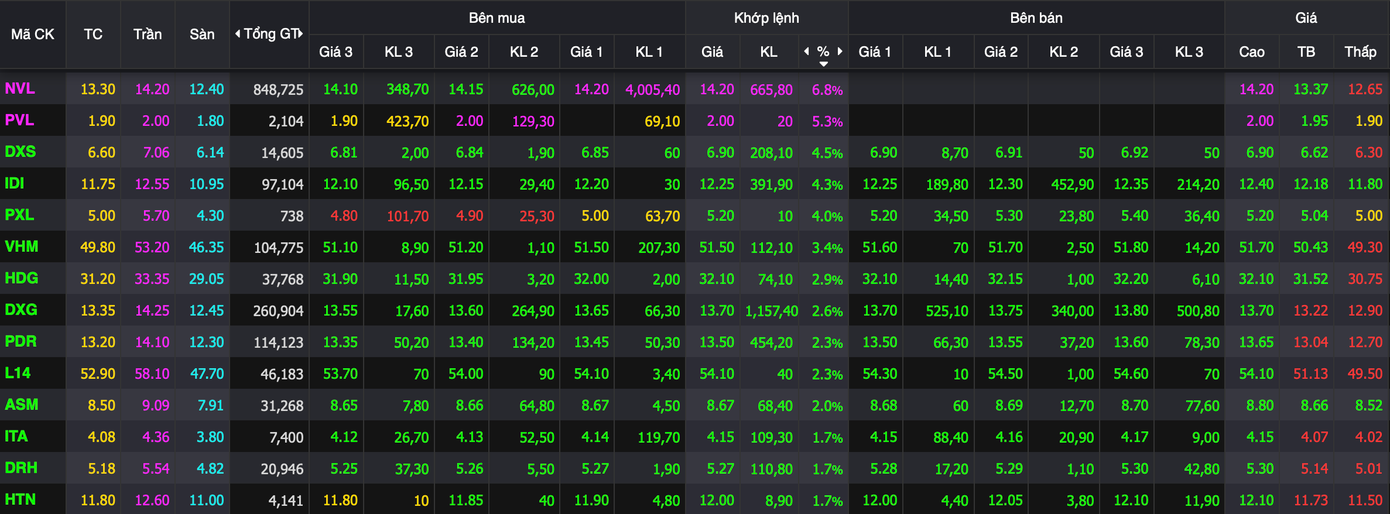Click the TC column header
Screen dimensions: 1390x514
(x=93, y=34)
